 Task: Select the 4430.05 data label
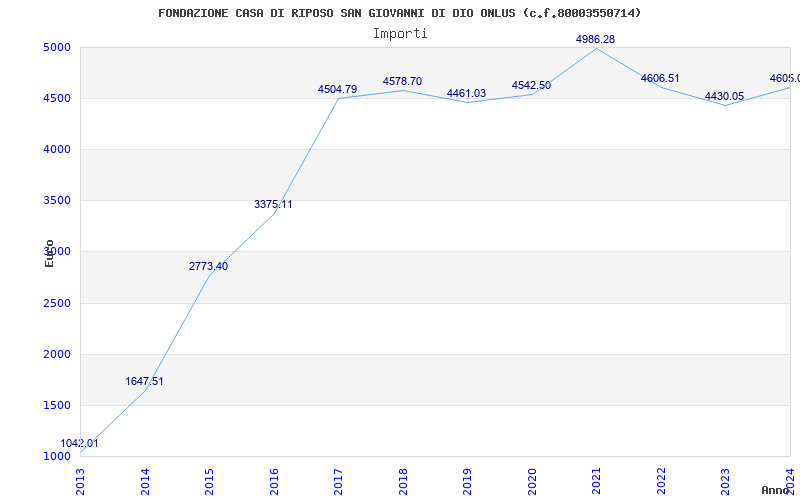724,96
